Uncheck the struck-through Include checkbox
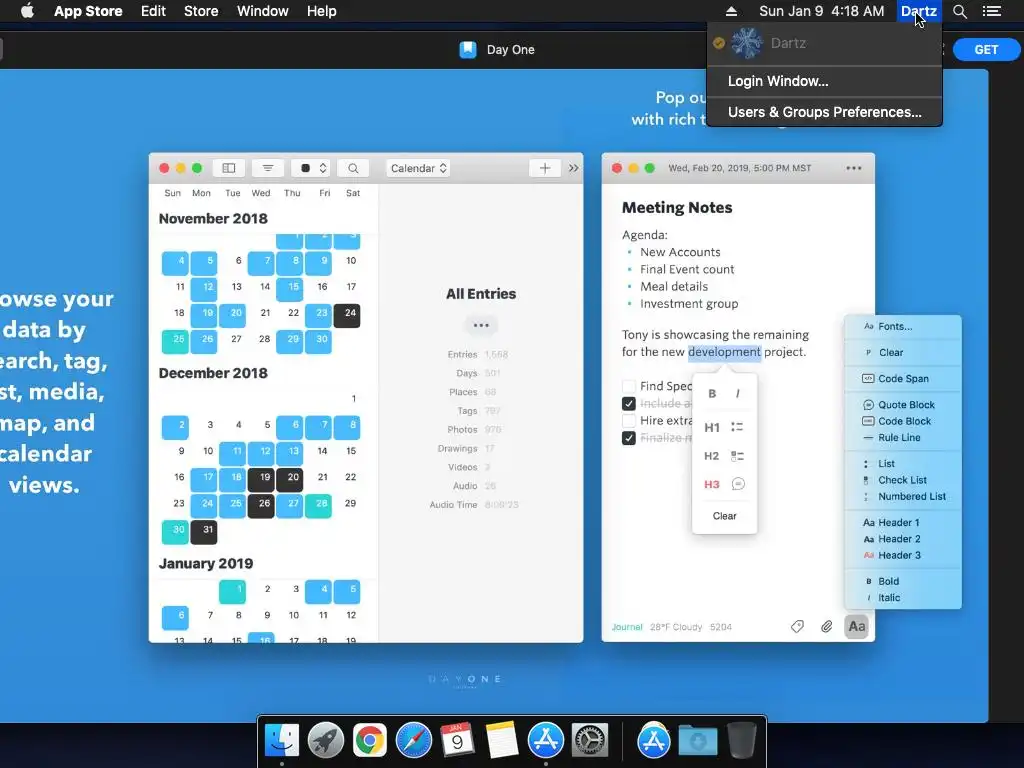This screenshot has width=1024, height=768. pos(629,404)
